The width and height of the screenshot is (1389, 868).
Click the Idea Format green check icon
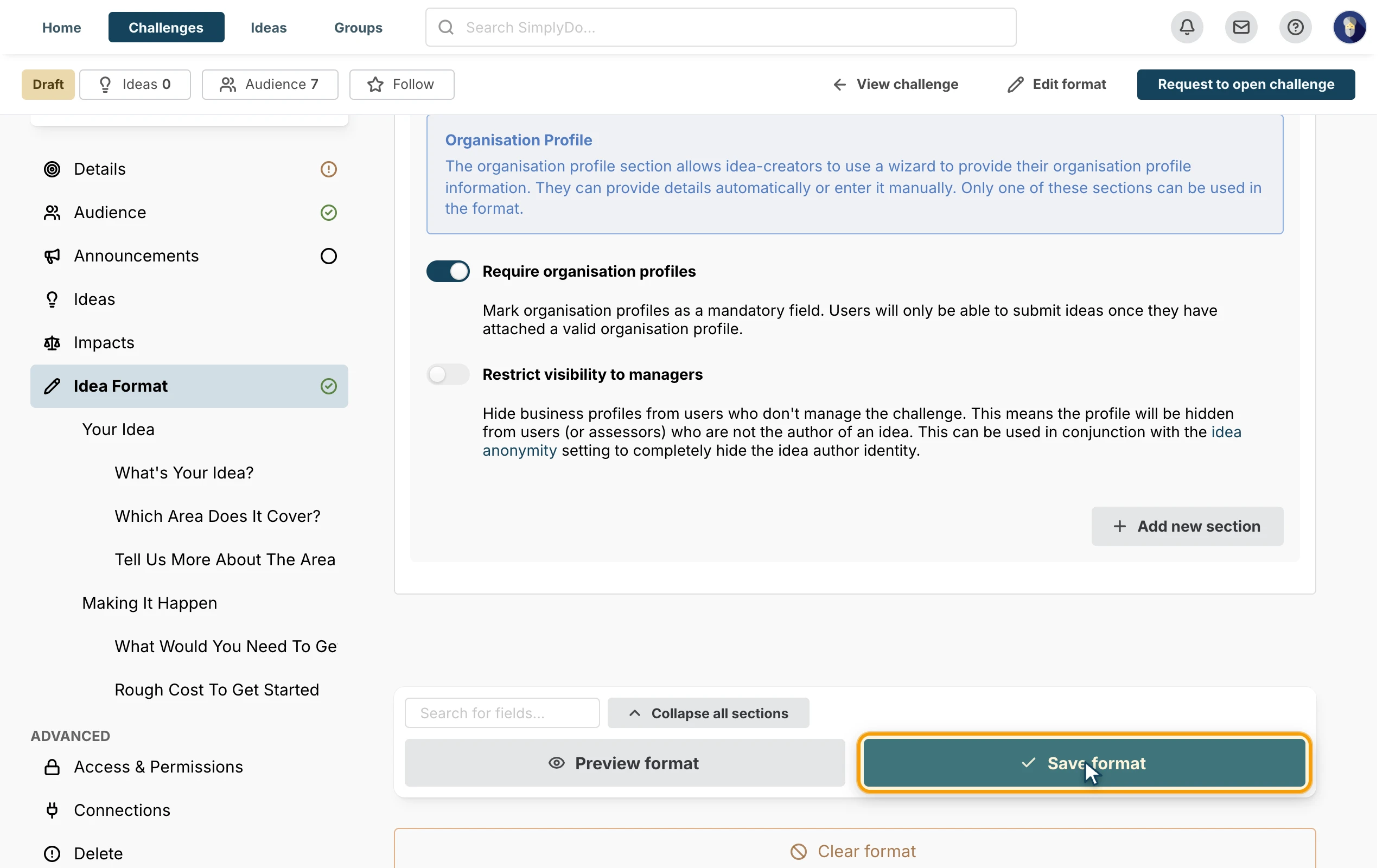coord(328,386)
